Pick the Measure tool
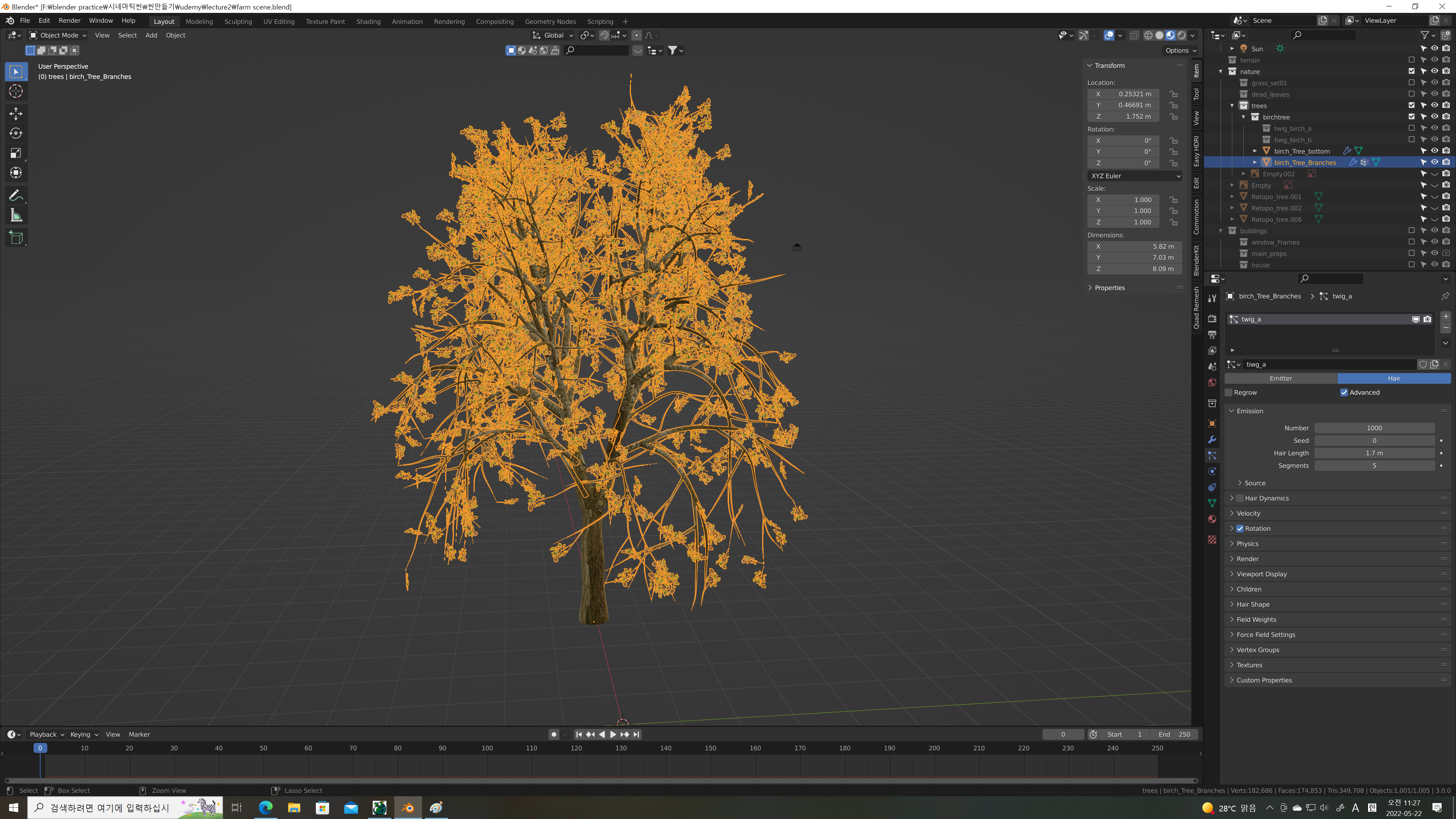The height and width of the screenshot is (819, 1456). point(16,215)
